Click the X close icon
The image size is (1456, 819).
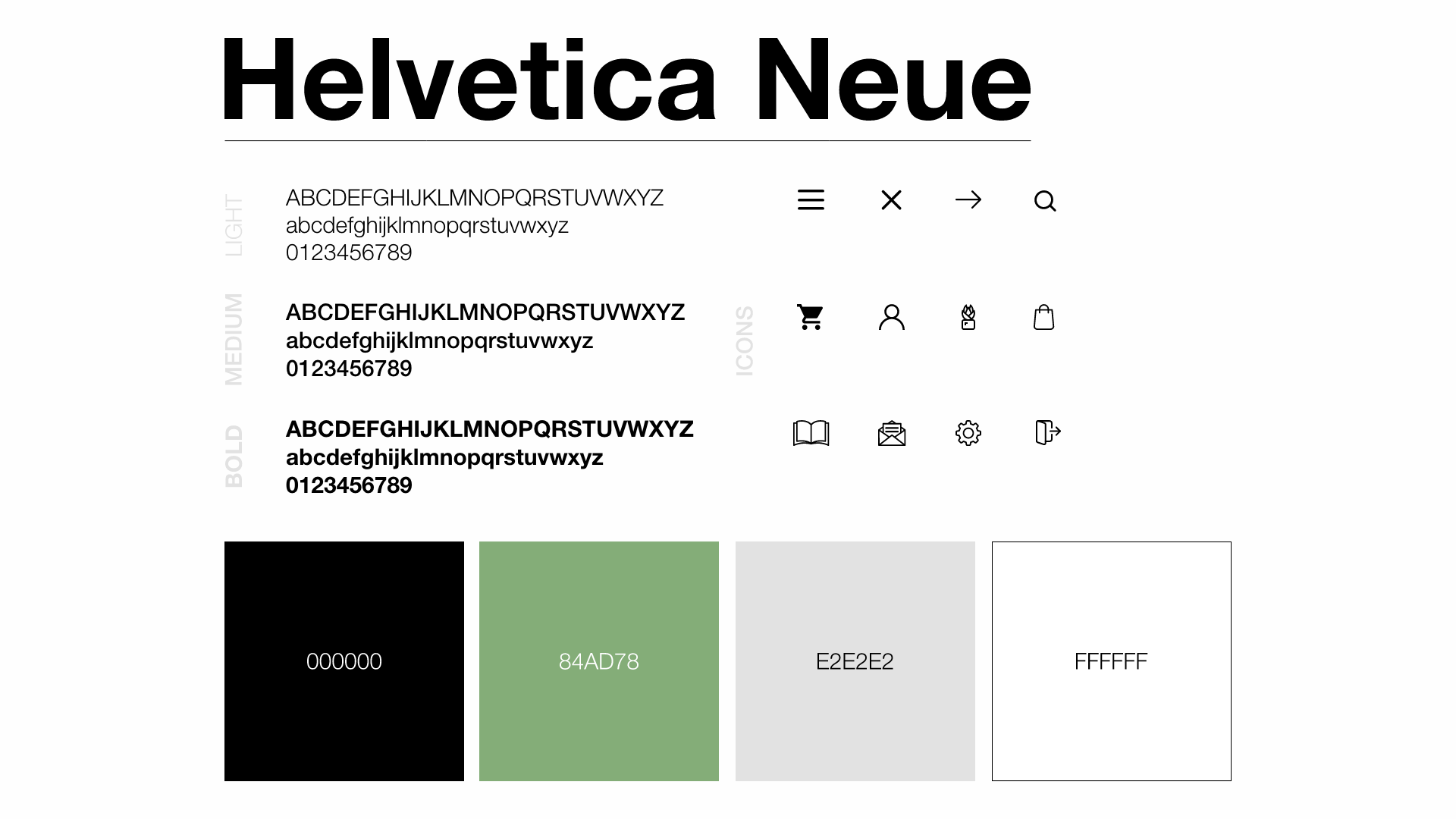[x=892, y=200]
